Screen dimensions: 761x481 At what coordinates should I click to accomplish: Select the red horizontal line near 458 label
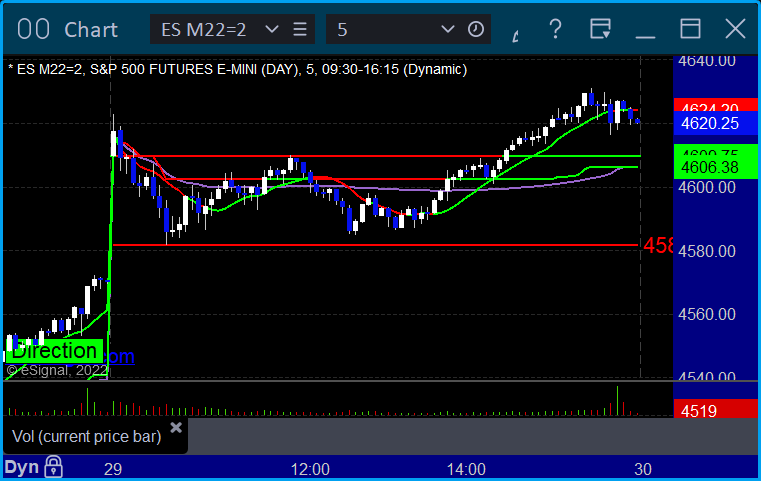(x=375, y=245)
